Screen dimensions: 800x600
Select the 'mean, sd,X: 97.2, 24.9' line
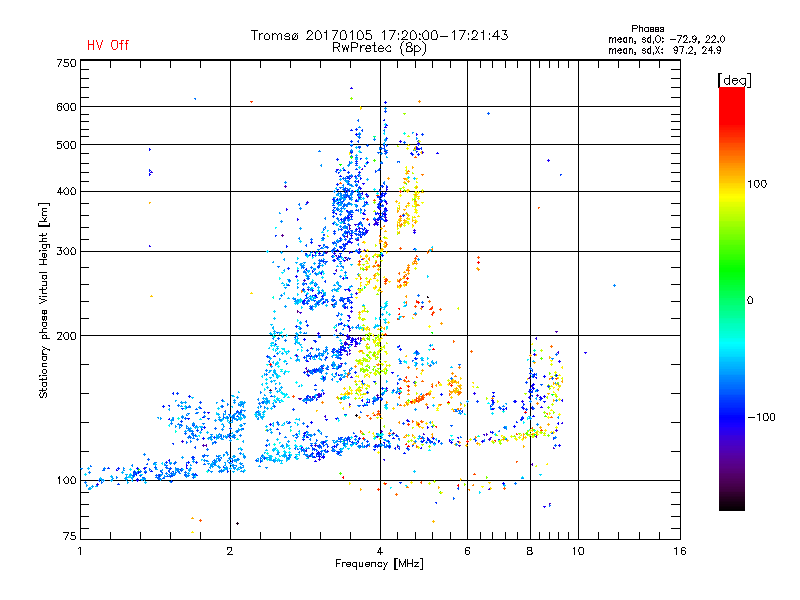click(664, 50)
